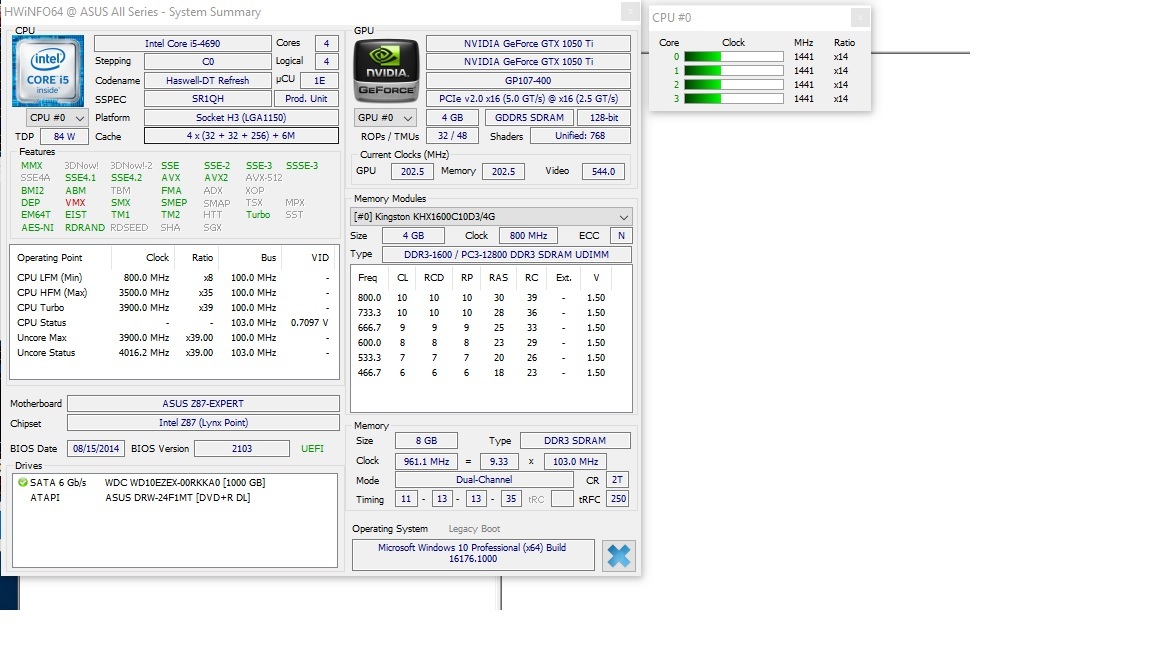Select the WDC WD10EZEX drive entry

coord(185,483)
